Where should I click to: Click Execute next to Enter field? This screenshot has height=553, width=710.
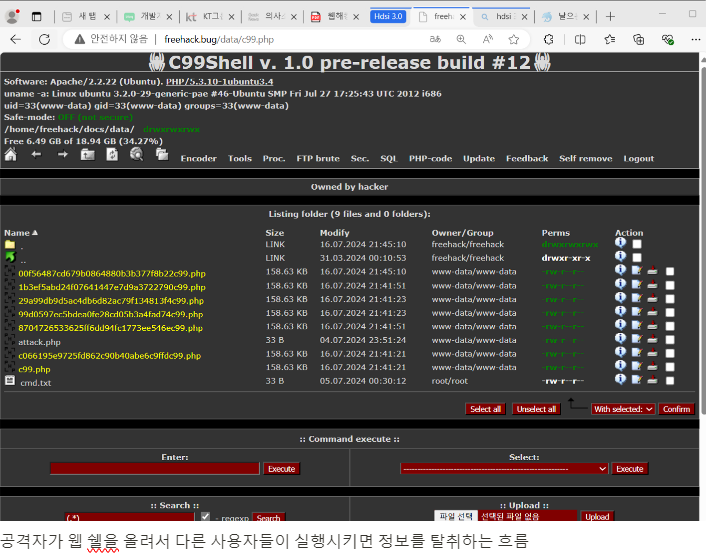point(282,469)
